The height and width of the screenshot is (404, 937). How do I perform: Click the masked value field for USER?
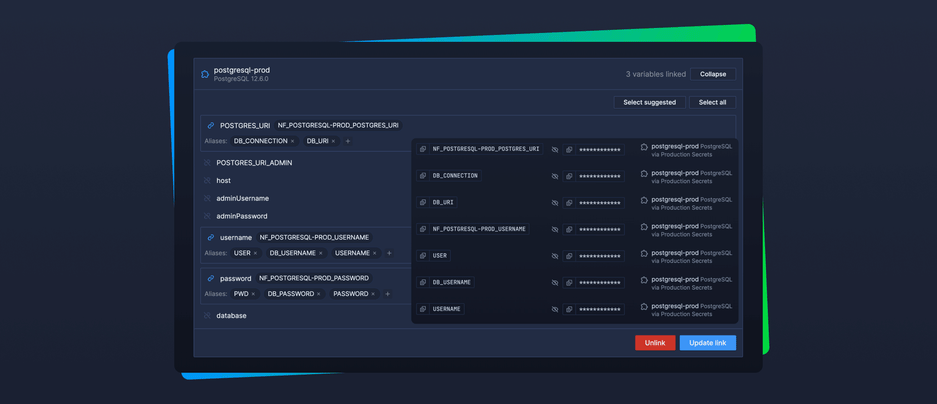point(600,256)
